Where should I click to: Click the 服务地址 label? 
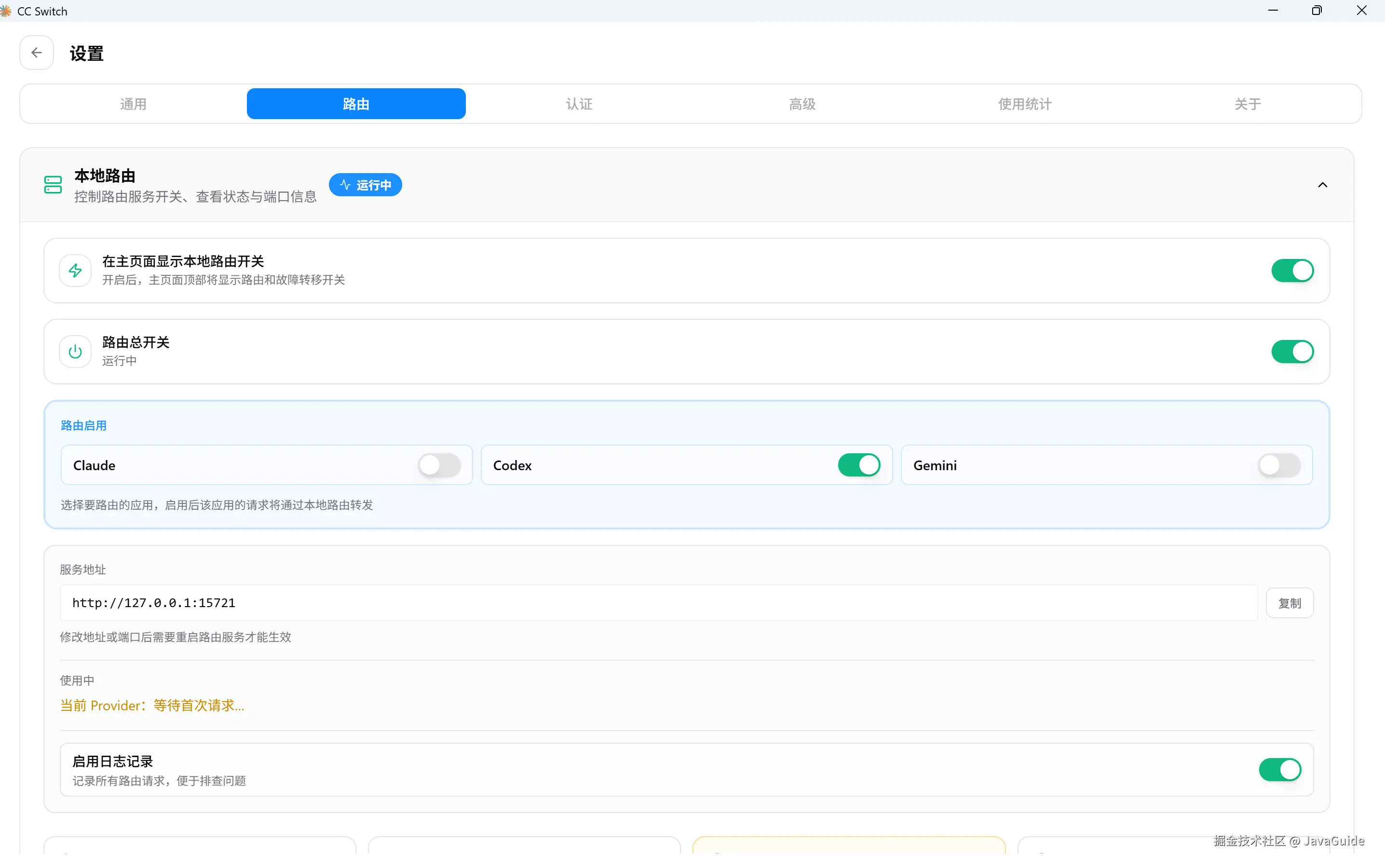tap(83, 570)
